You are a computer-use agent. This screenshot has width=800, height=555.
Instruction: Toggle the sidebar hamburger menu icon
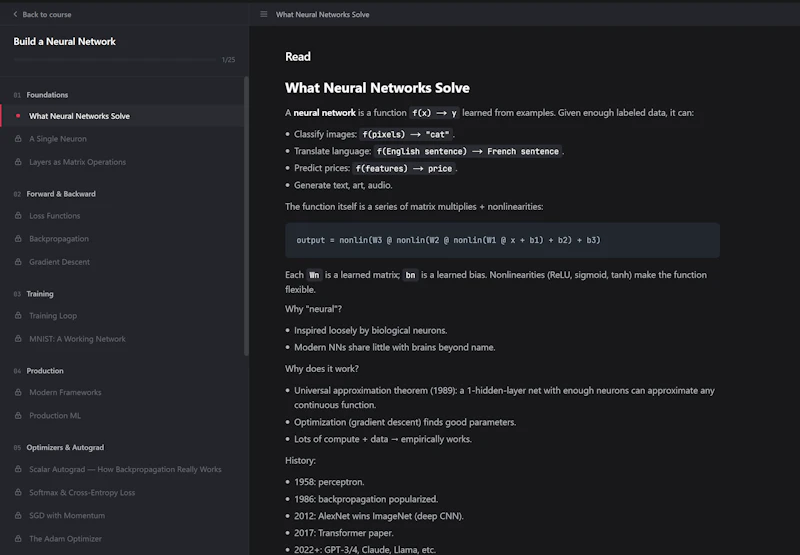click(264, 14)
